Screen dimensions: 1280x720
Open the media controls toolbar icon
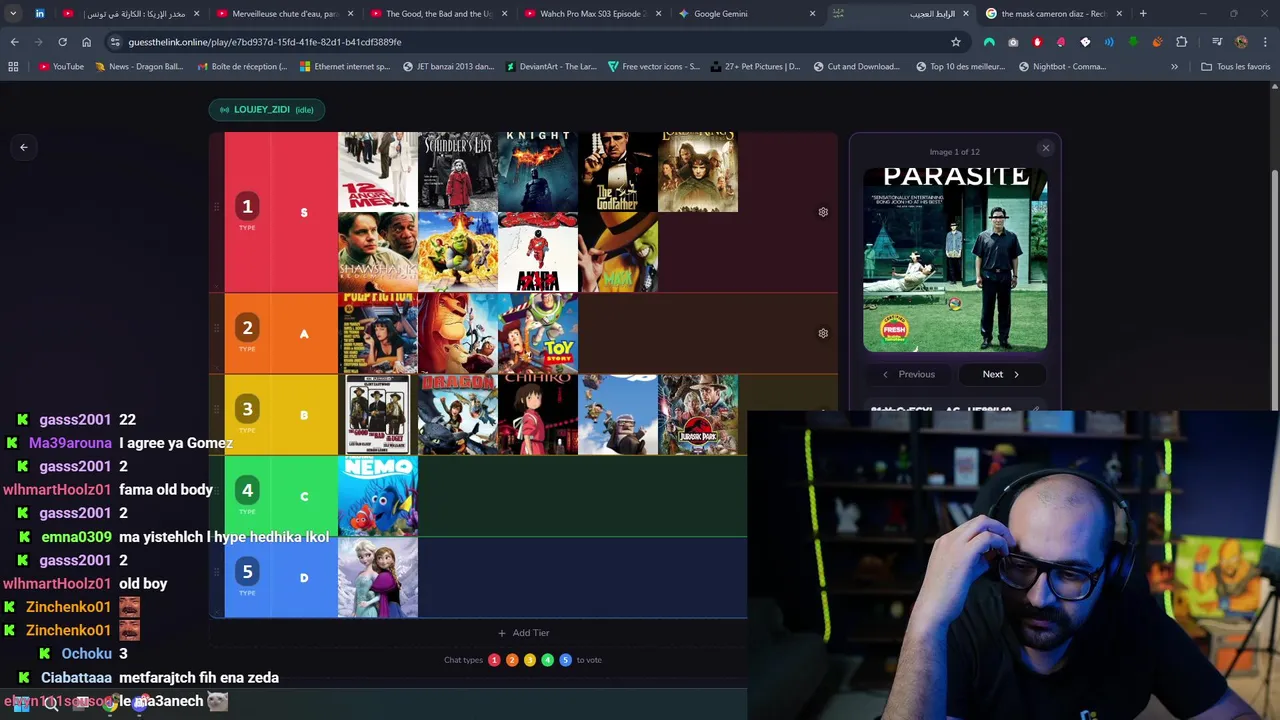(1217, 42)
